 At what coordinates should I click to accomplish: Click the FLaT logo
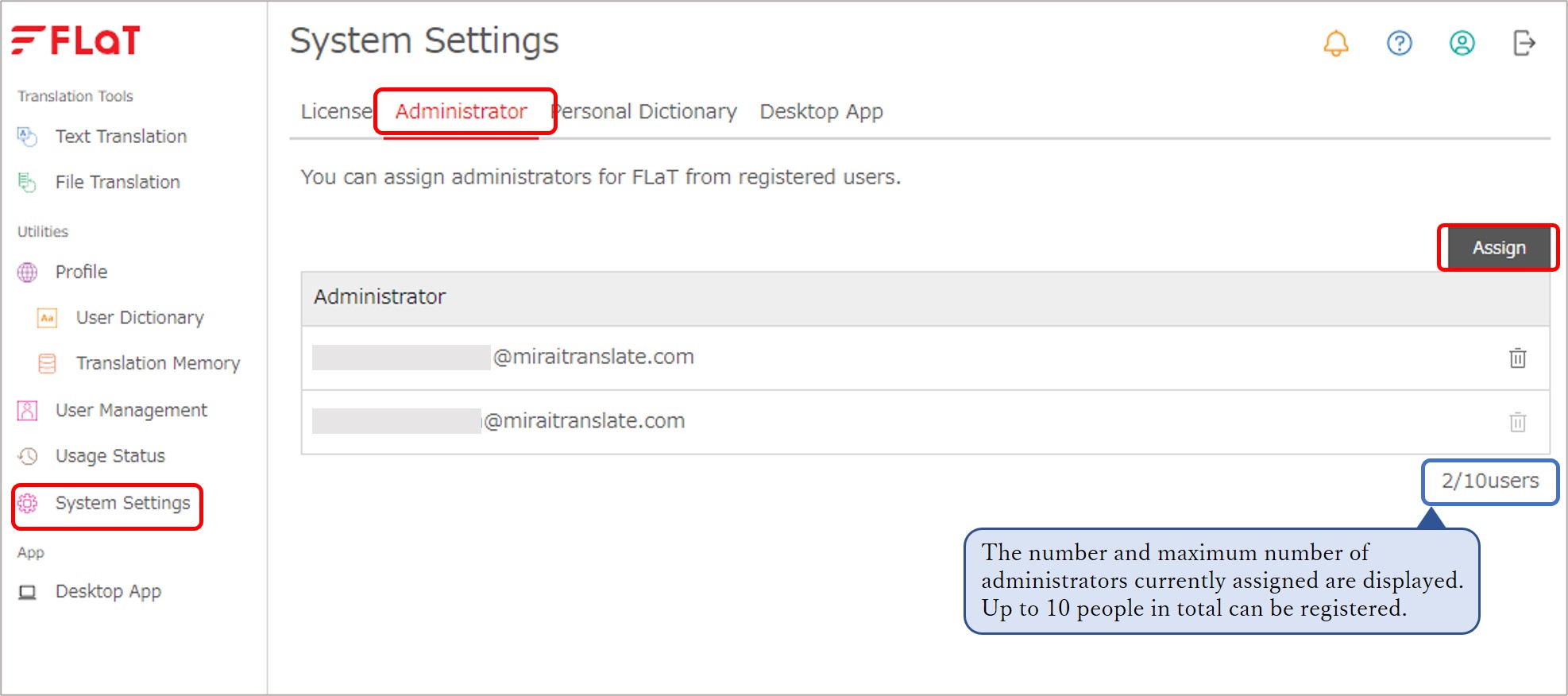coord(75,41)
